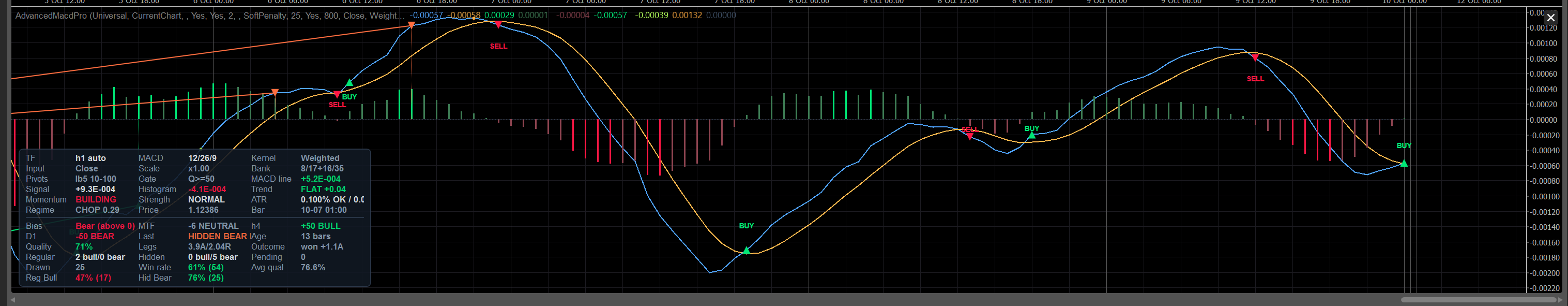Click the CHOP 0.29 regime value
The height and width of the screenshot is (306, 1568).
point(97,210)
